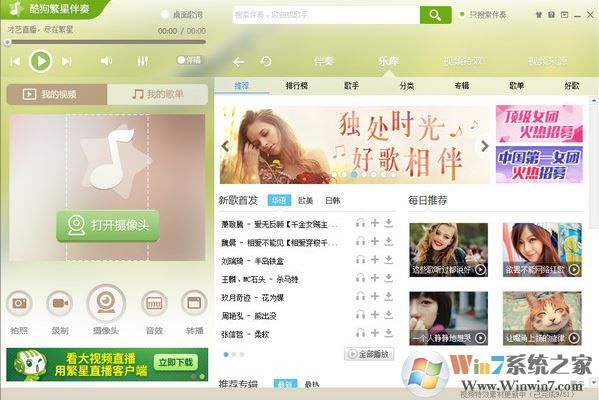Toggle 只搜索伴奏 search option
599x400 pixels.
(483, 15)
